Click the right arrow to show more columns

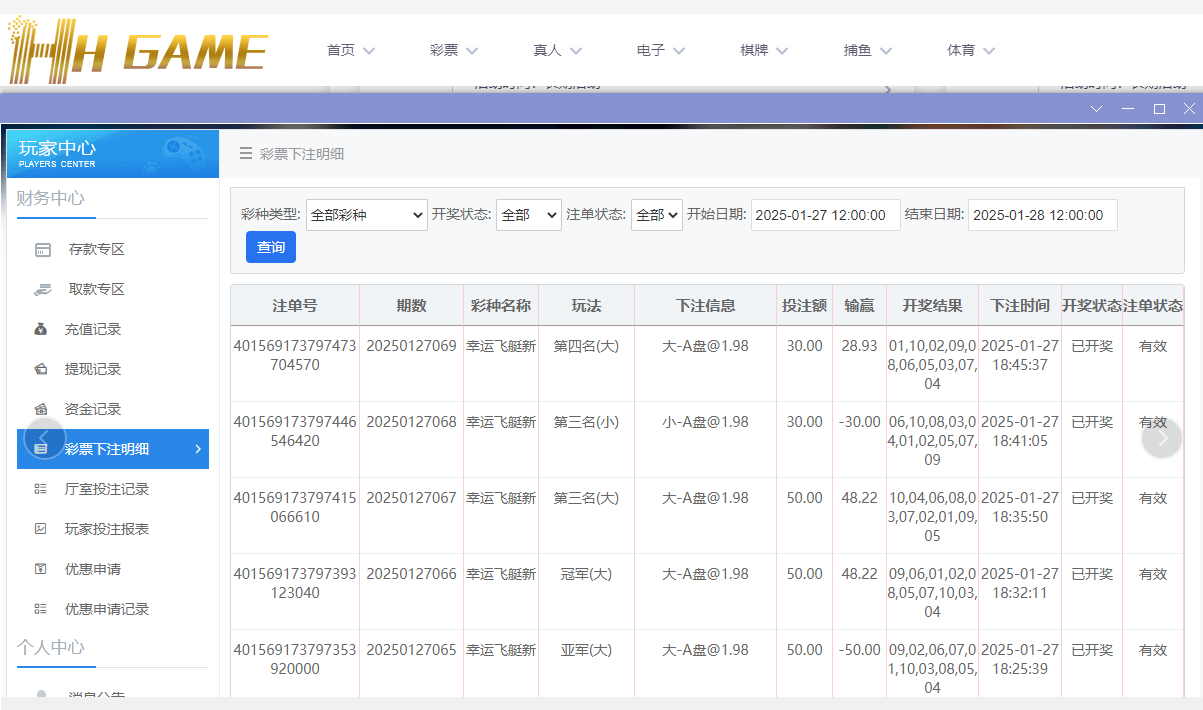[1162, 437]
